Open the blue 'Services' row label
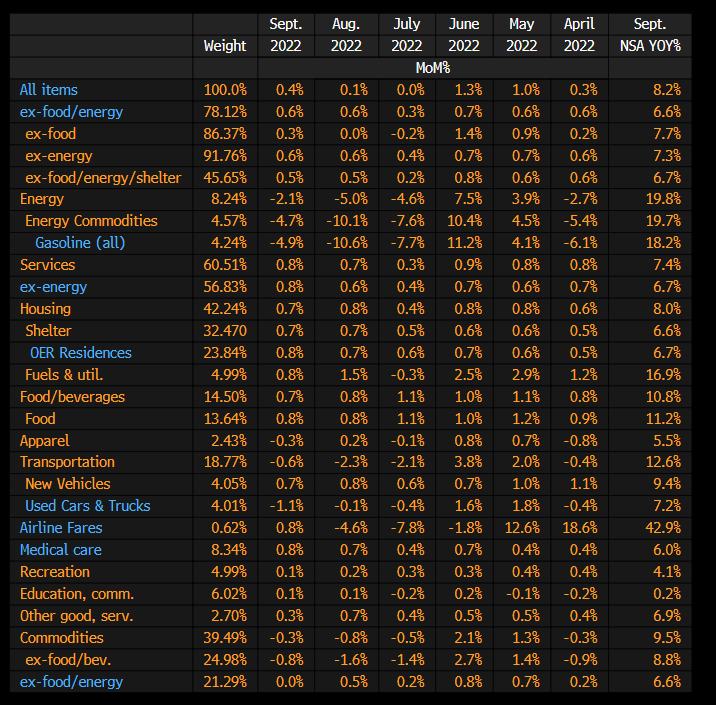This screenshot has height=705, width=716. coord(47,265)
